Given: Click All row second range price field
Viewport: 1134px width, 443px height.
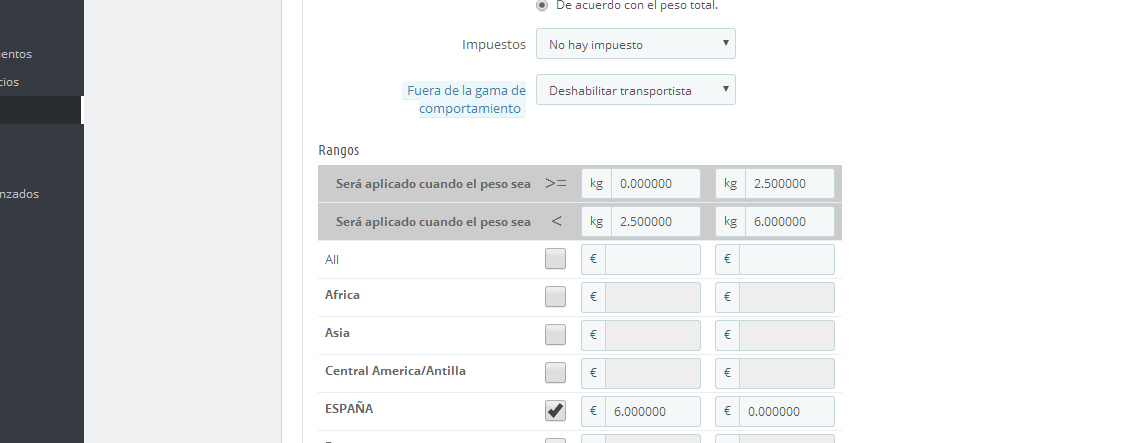Looking at the screenshot, I should pos(786,259).
